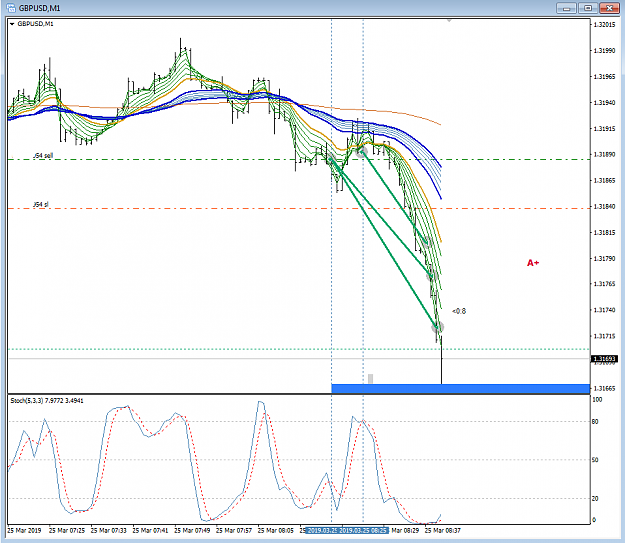Click the stochastic scale value 50

(x=595, y=460)
